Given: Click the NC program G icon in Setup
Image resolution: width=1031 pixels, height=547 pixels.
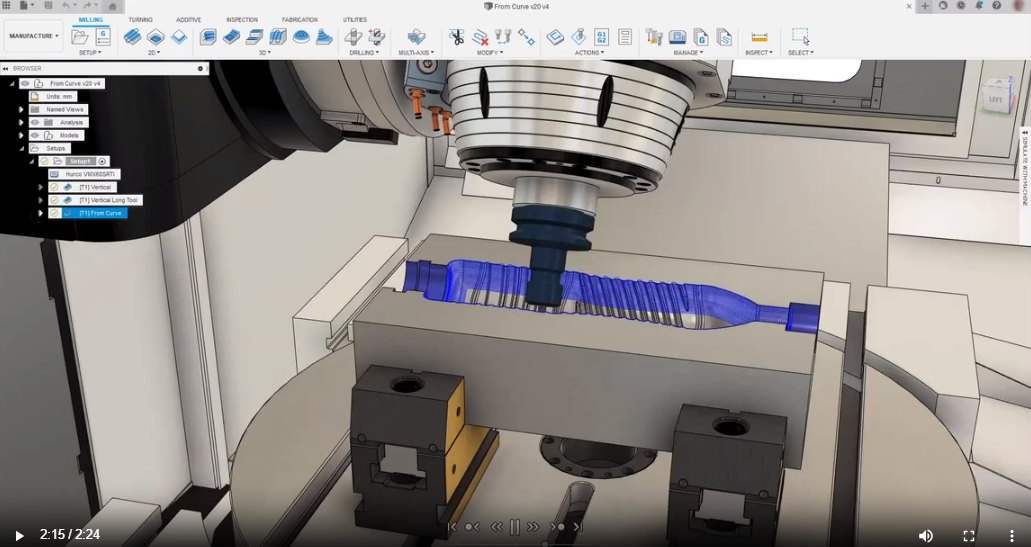Looking at the screenshot, I should tap(103, 37).
